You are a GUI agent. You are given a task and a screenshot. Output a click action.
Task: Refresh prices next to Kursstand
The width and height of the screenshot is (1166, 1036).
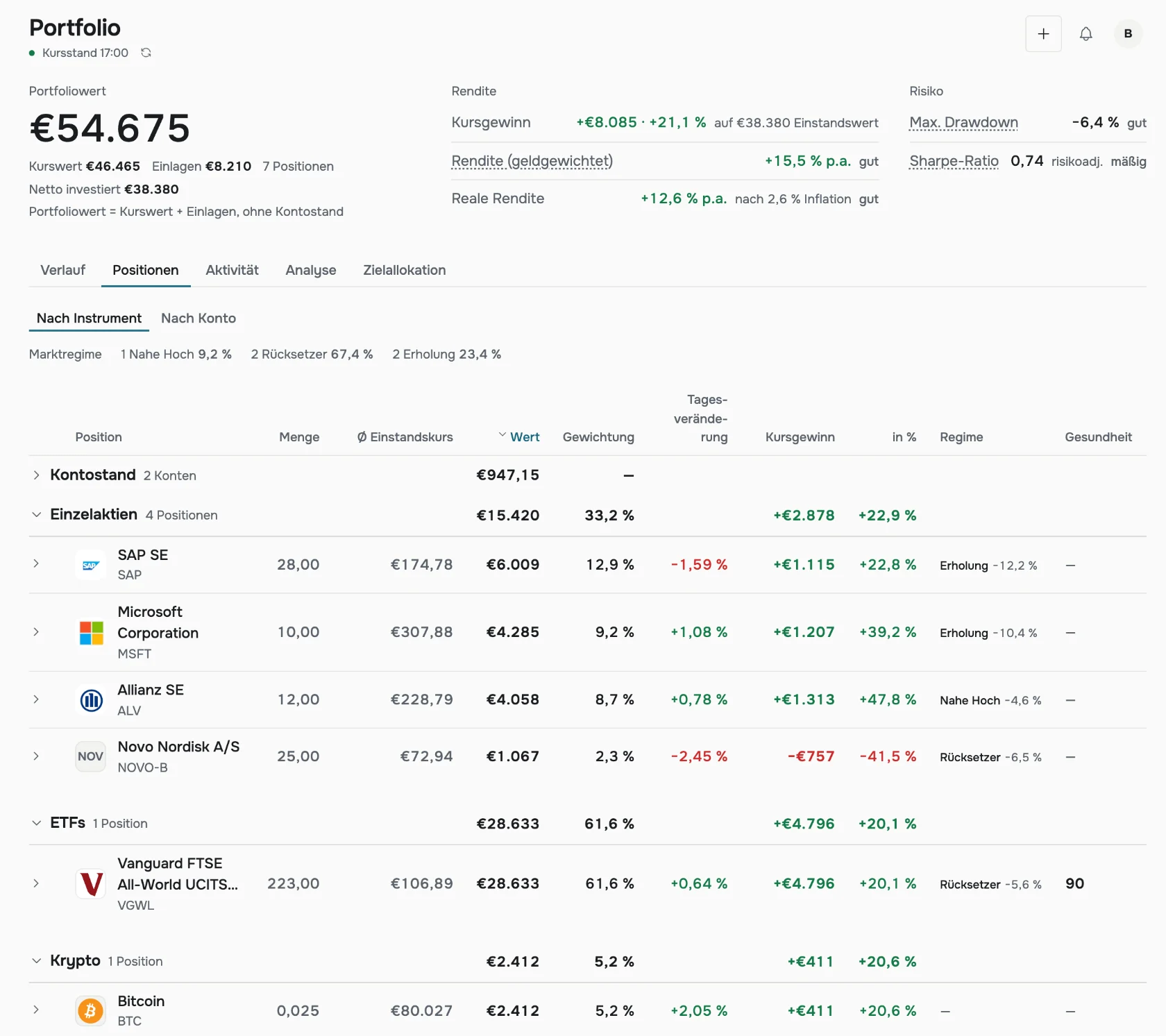[146, 53]
